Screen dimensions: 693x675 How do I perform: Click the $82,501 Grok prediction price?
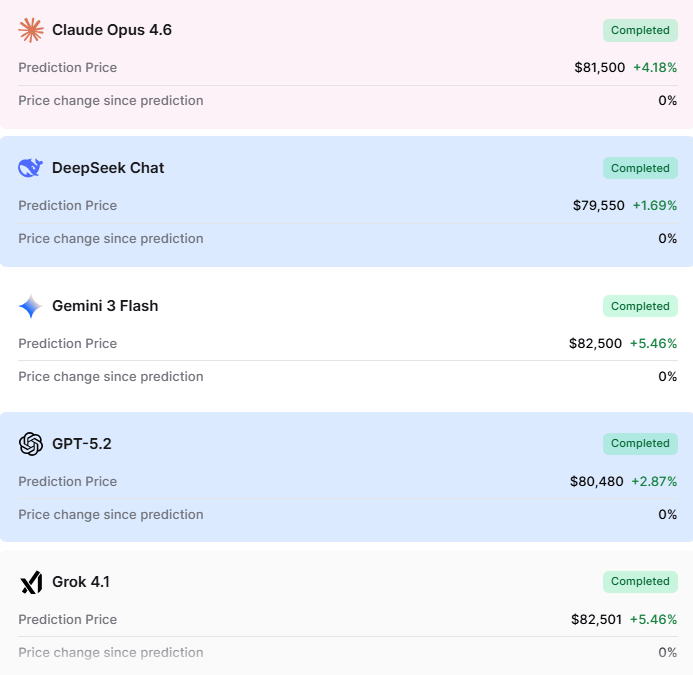[596, 620]
